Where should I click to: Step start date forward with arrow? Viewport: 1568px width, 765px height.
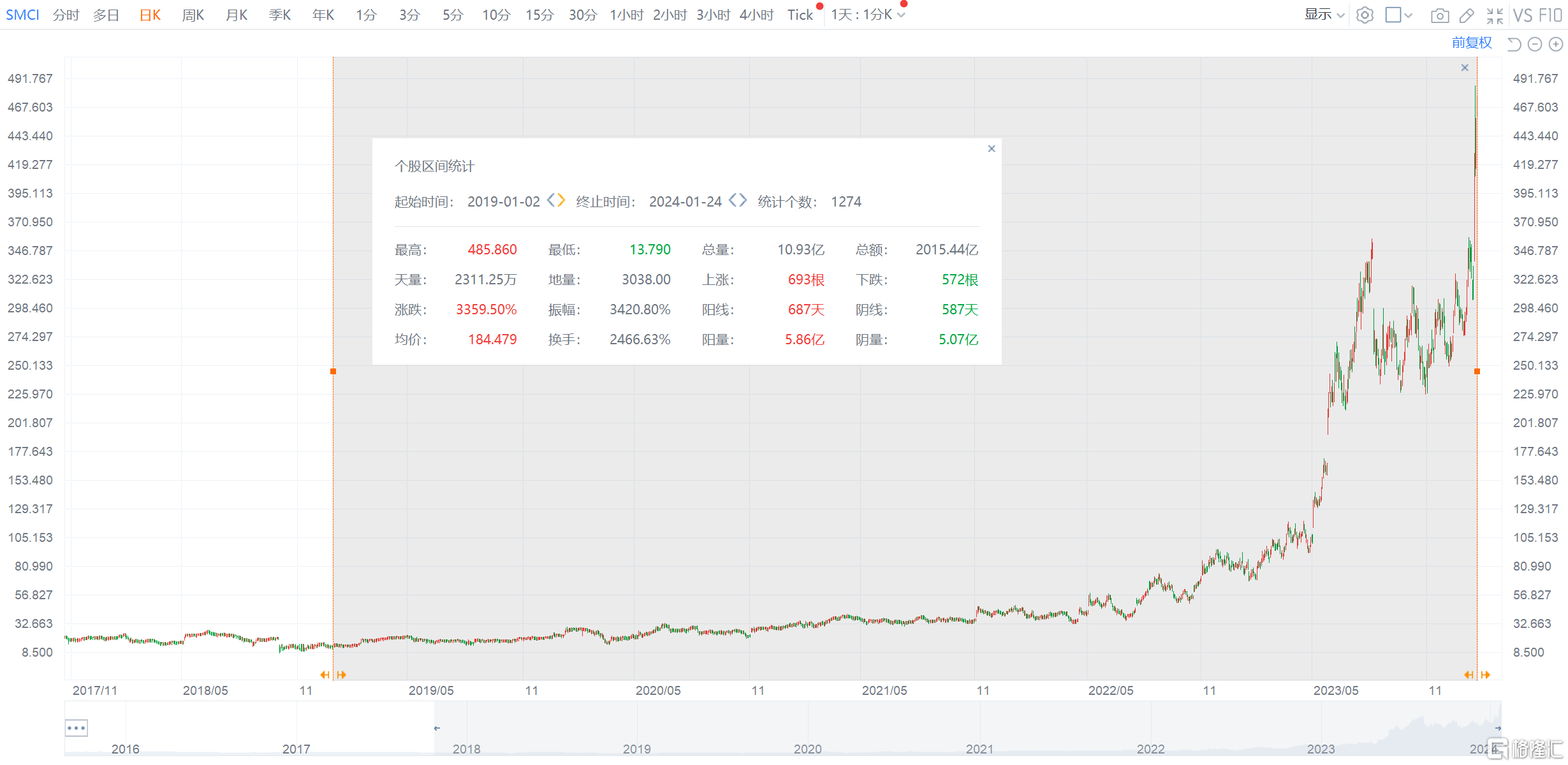(562, 201)
